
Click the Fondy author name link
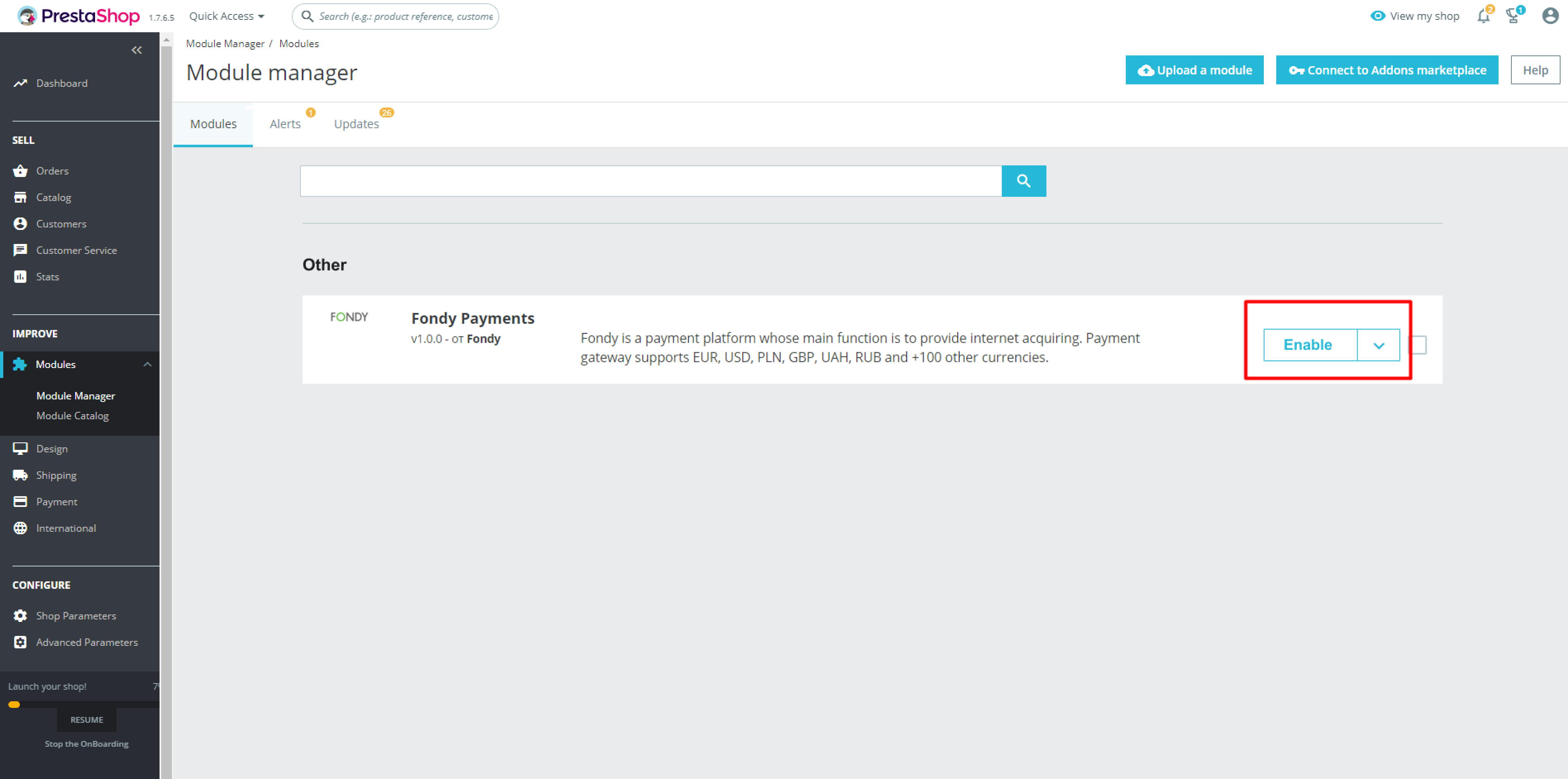(483, 339)
